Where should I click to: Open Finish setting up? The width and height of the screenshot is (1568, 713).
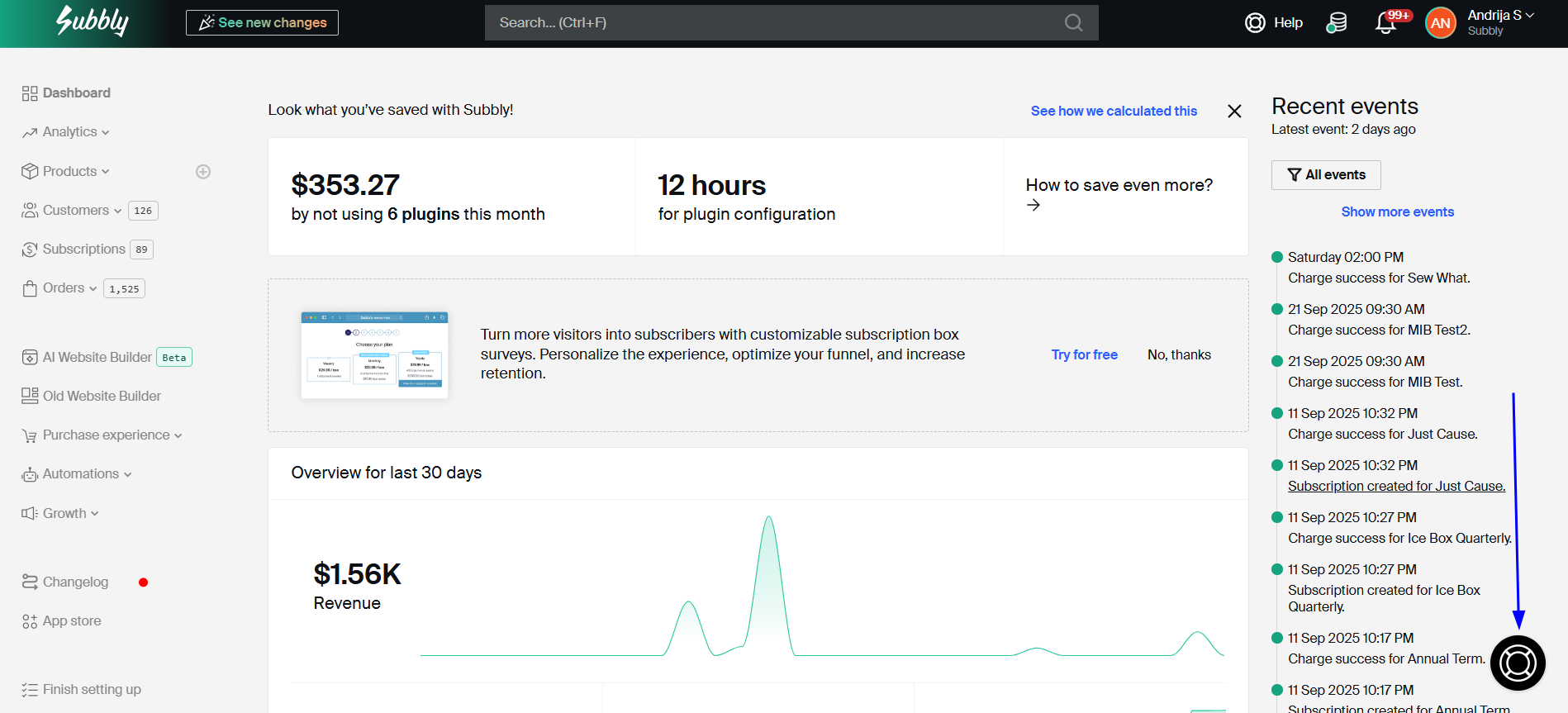(x=92, y=690)
